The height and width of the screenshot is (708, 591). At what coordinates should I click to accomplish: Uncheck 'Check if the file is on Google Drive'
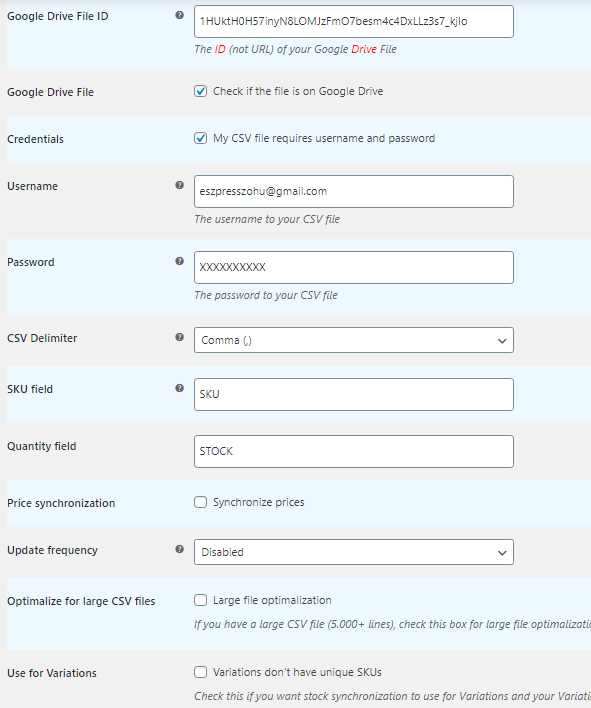[200, 91]
